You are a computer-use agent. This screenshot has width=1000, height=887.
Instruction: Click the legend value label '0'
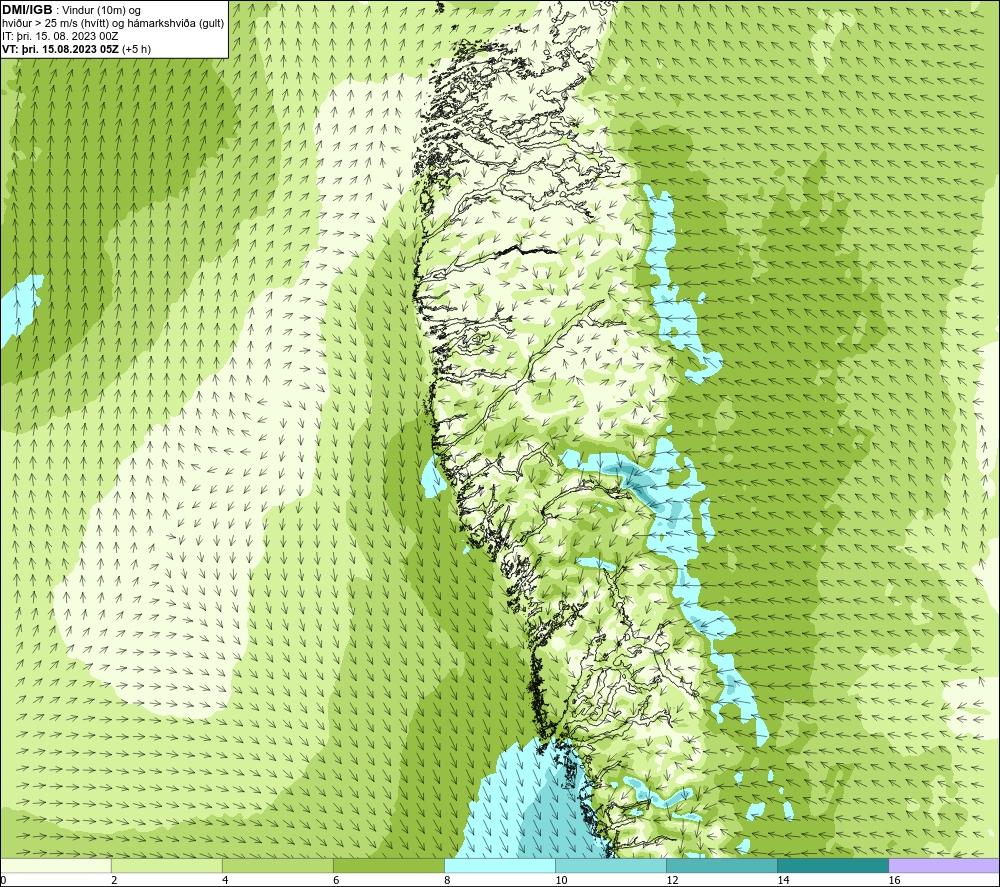pos(3,881)
